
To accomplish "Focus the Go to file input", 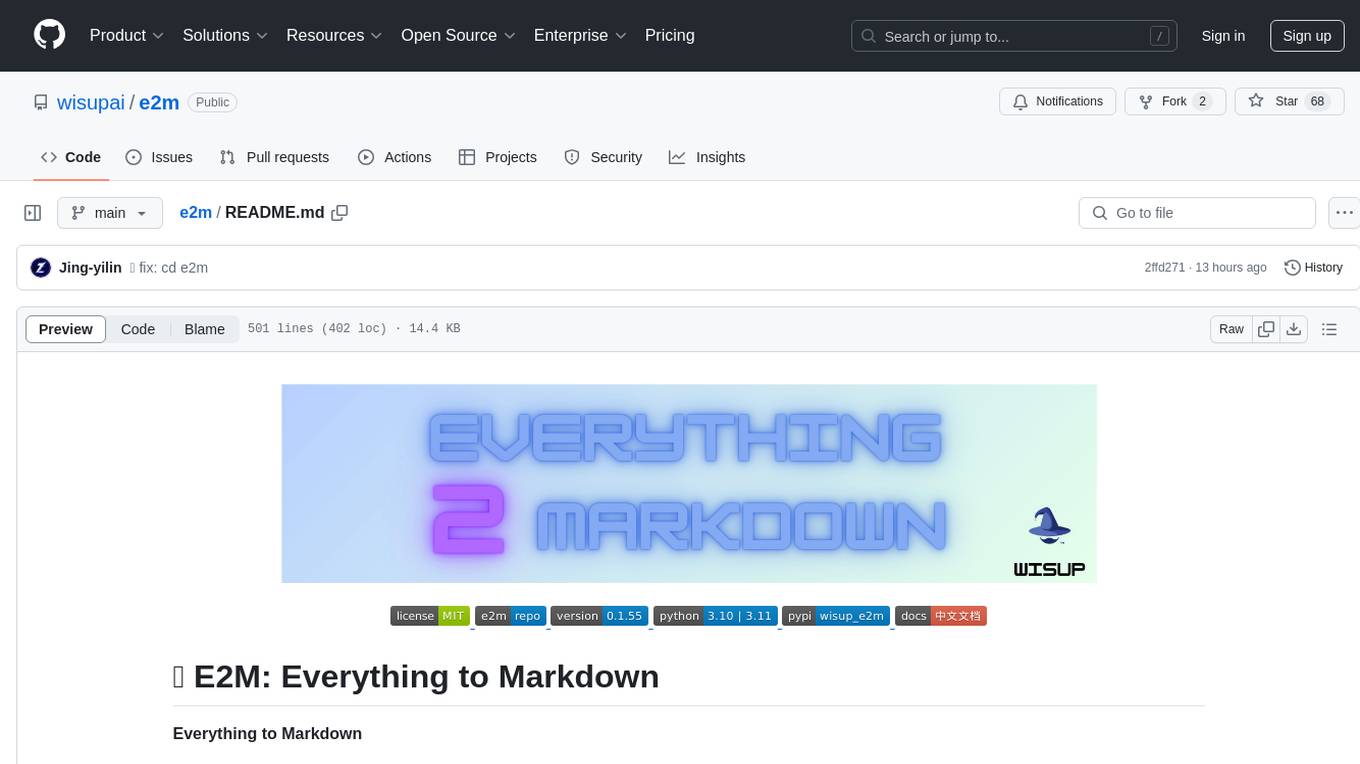I will 1197,213.
